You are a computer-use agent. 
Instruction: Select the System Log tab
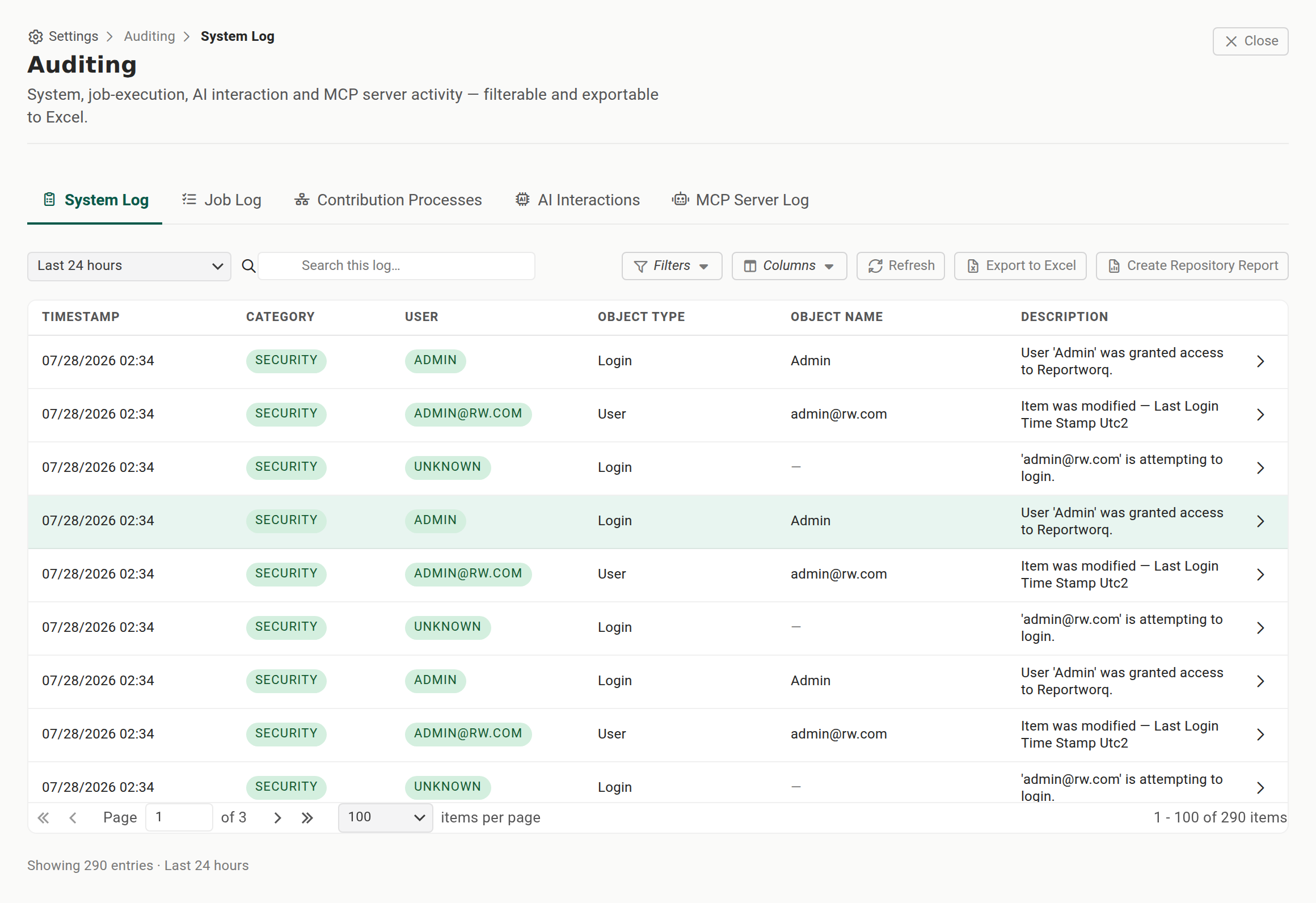[95, 200]
